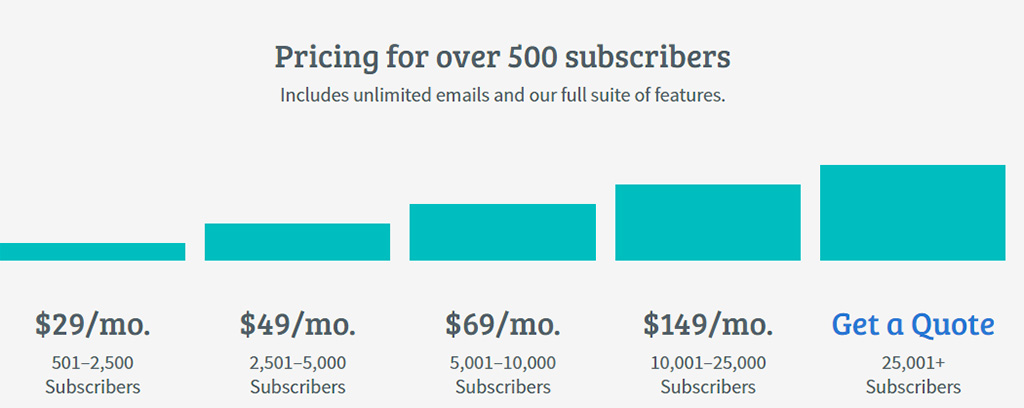Click the $149/mo. price text

[708, 324]
